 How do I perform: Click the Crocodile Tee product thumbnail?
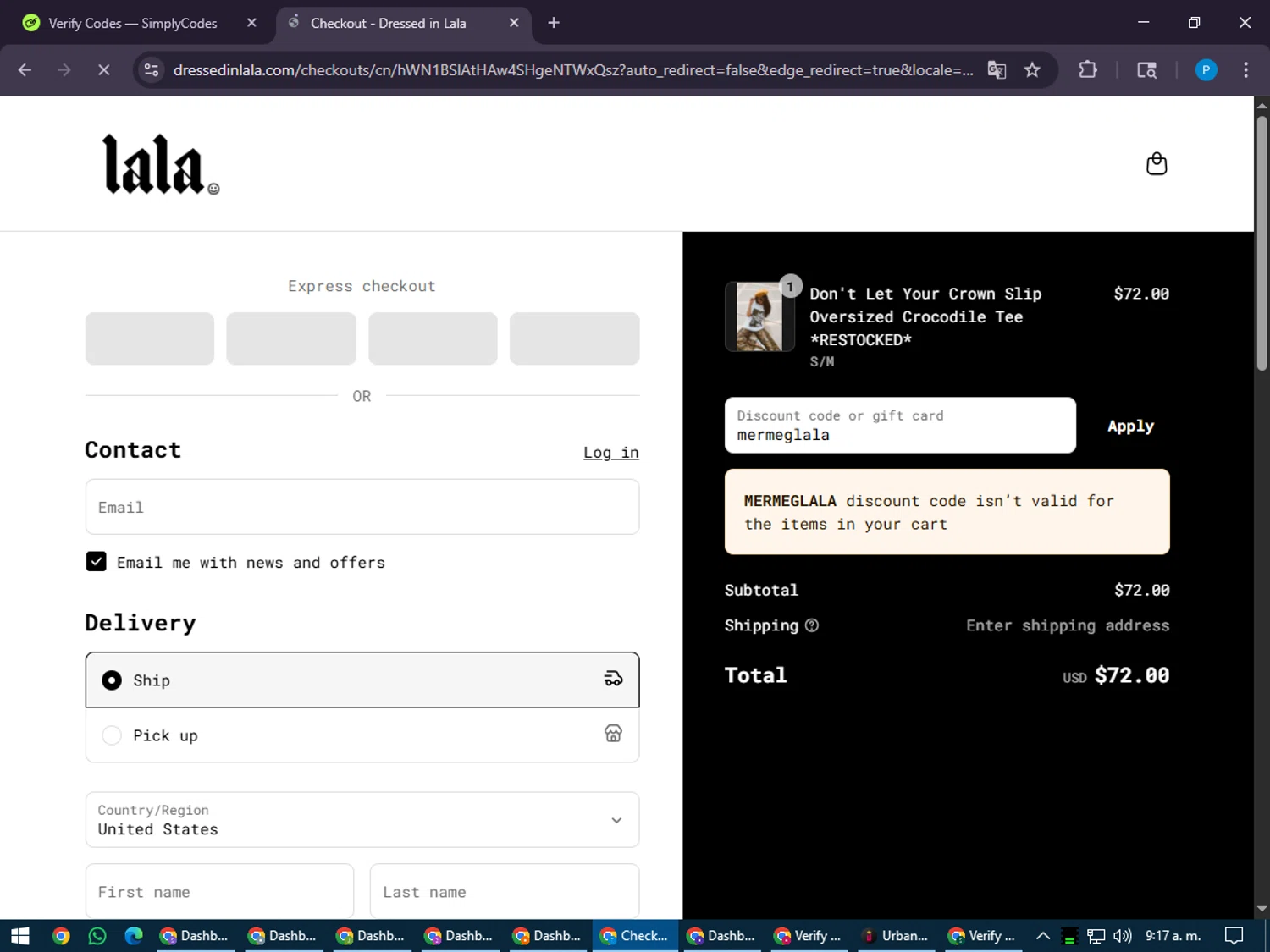[x=759, y=316]
